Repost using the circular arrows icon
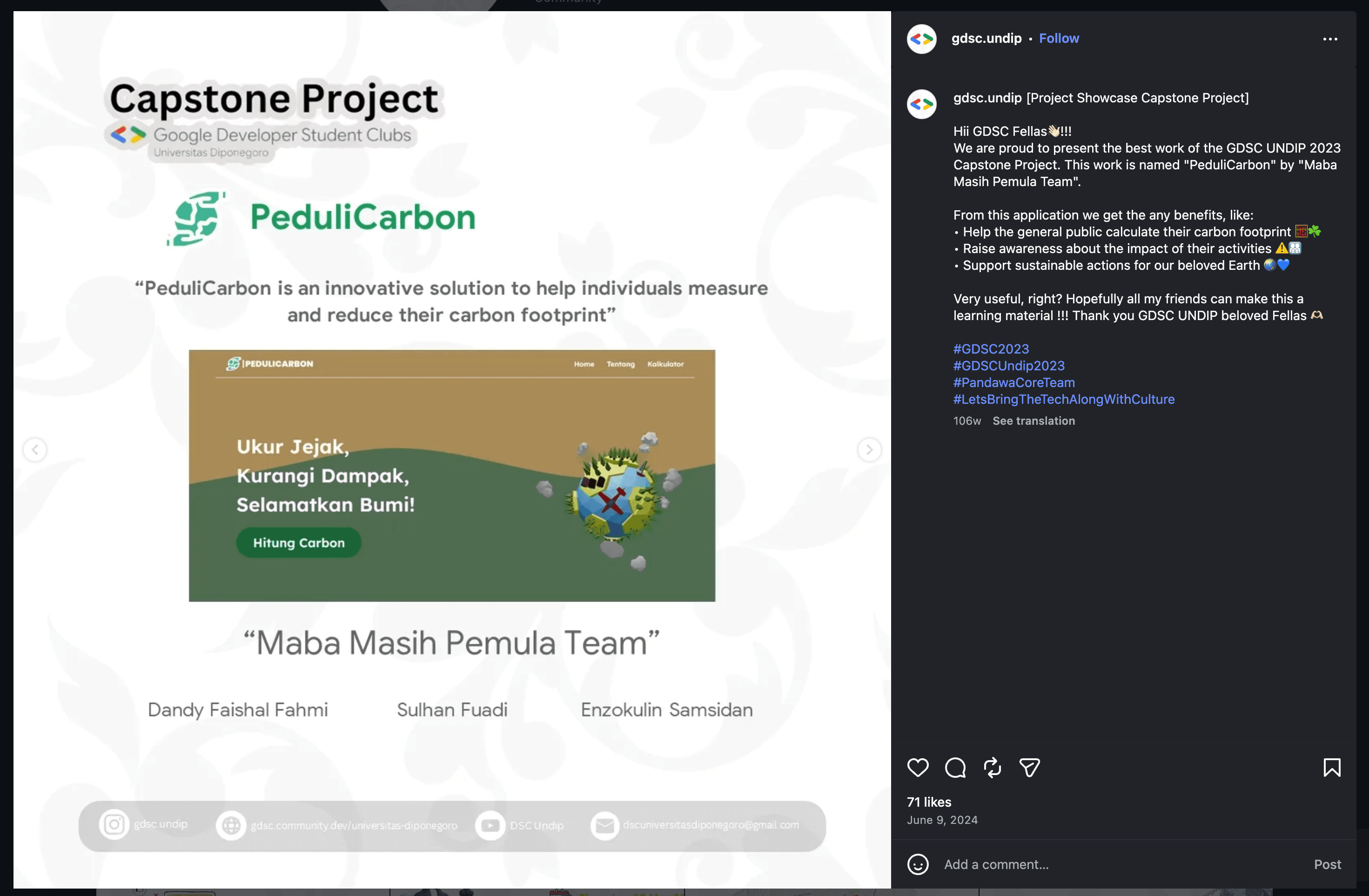This screenshot has width=1369, height=896. coord(992,767)
